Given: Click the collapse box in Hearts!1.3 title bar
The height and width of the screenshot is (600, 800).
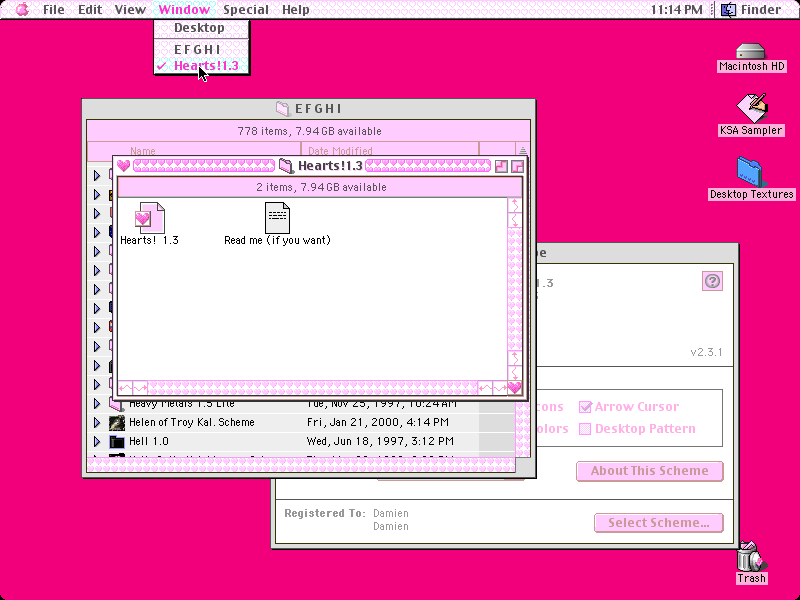Looking at the screenshot, I should click(x=517, y=166).
